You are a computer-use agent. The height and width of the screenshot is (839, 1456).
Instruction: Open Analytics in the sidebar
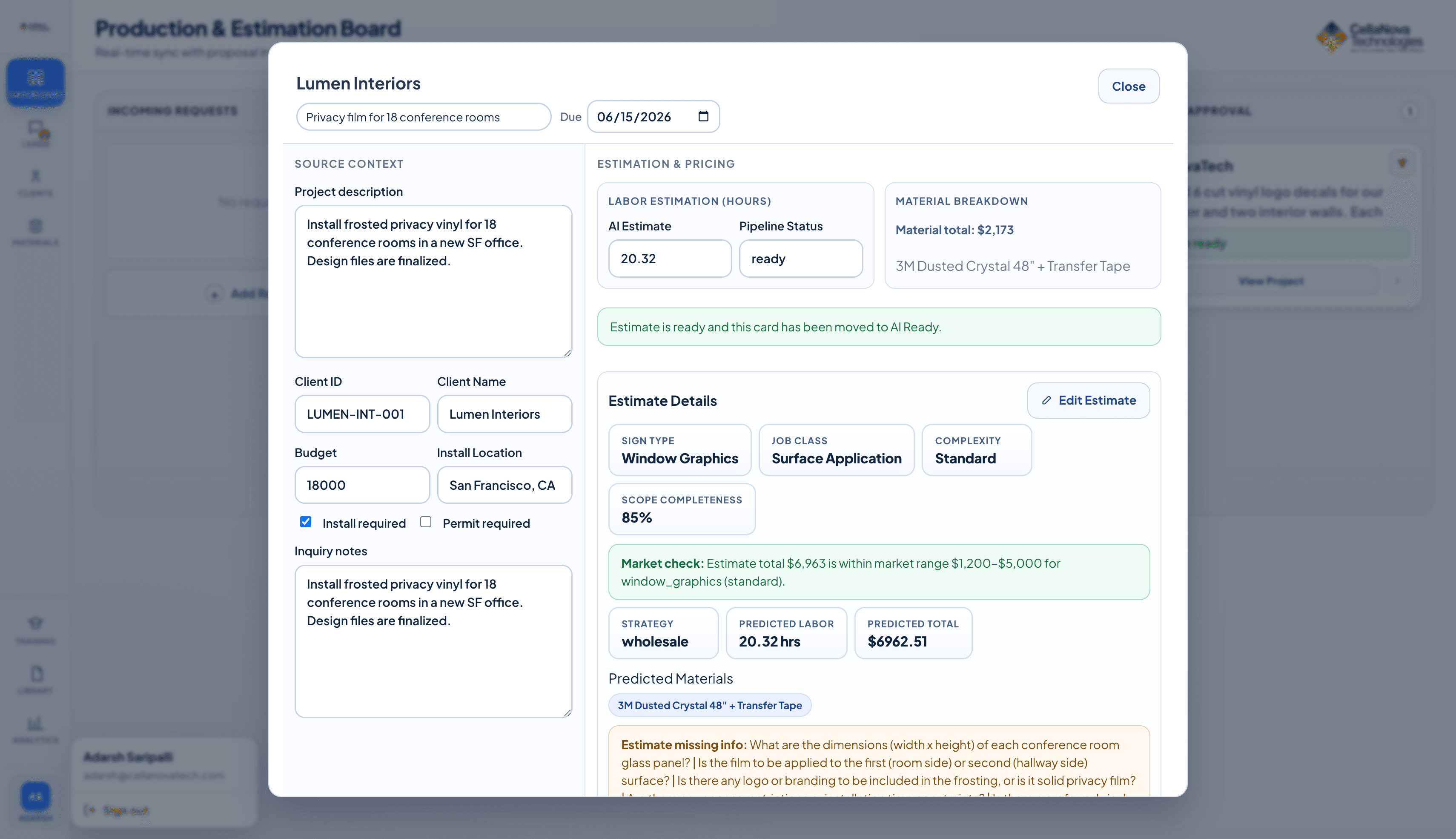point(36,729)
